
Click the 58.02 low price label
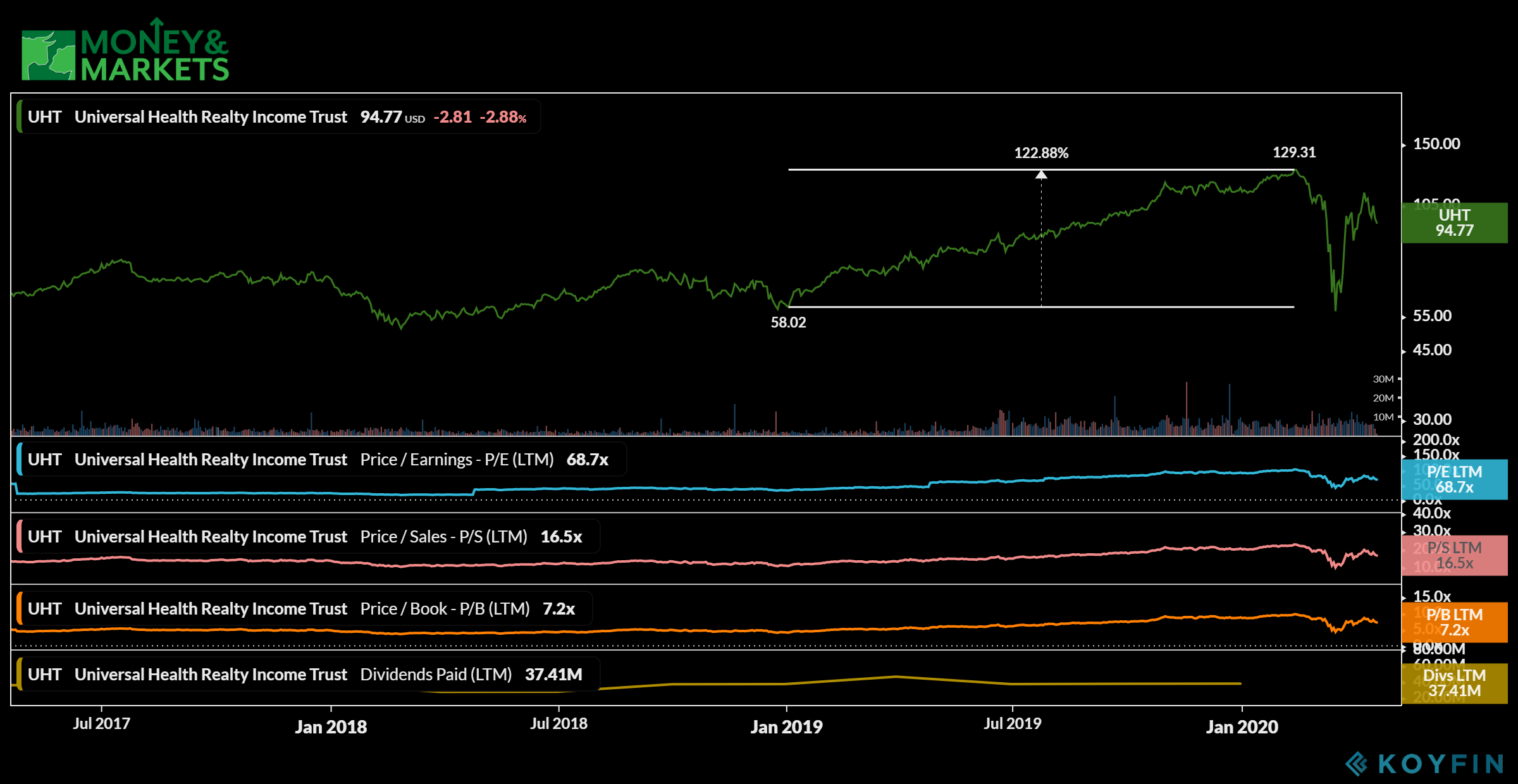(788, 322)
